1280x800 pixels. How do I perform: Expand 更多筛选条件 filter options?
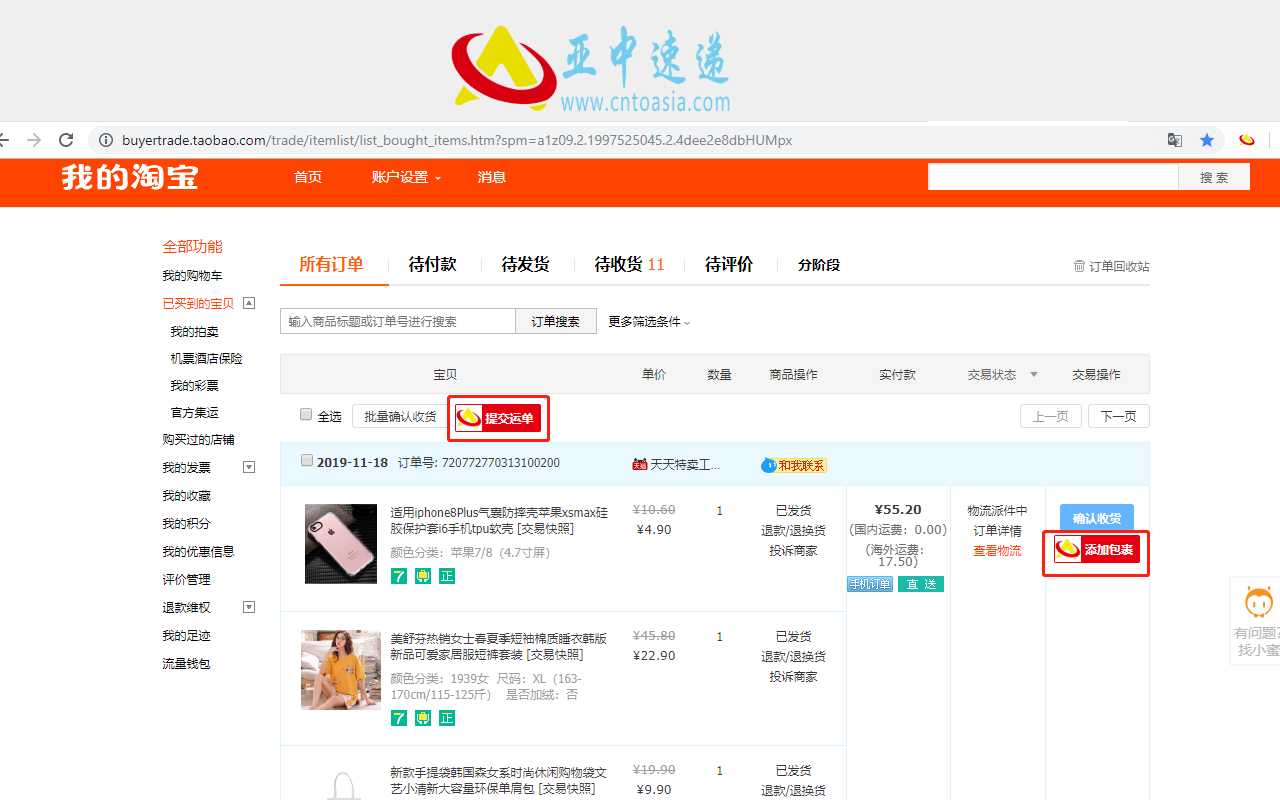(649, 322)
